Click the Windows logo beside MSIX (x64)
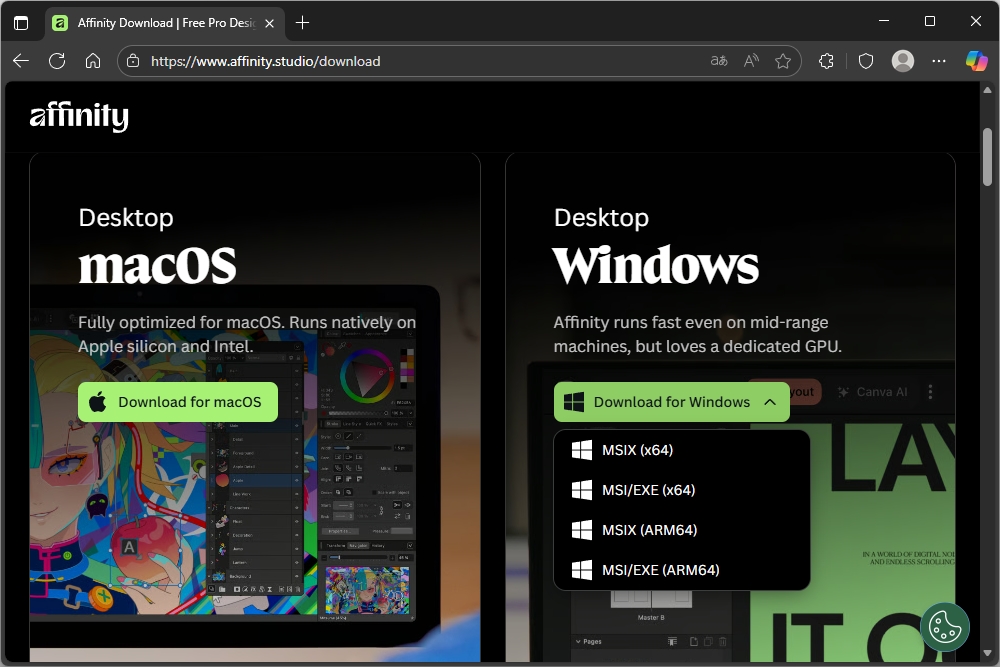 [582, 450]
